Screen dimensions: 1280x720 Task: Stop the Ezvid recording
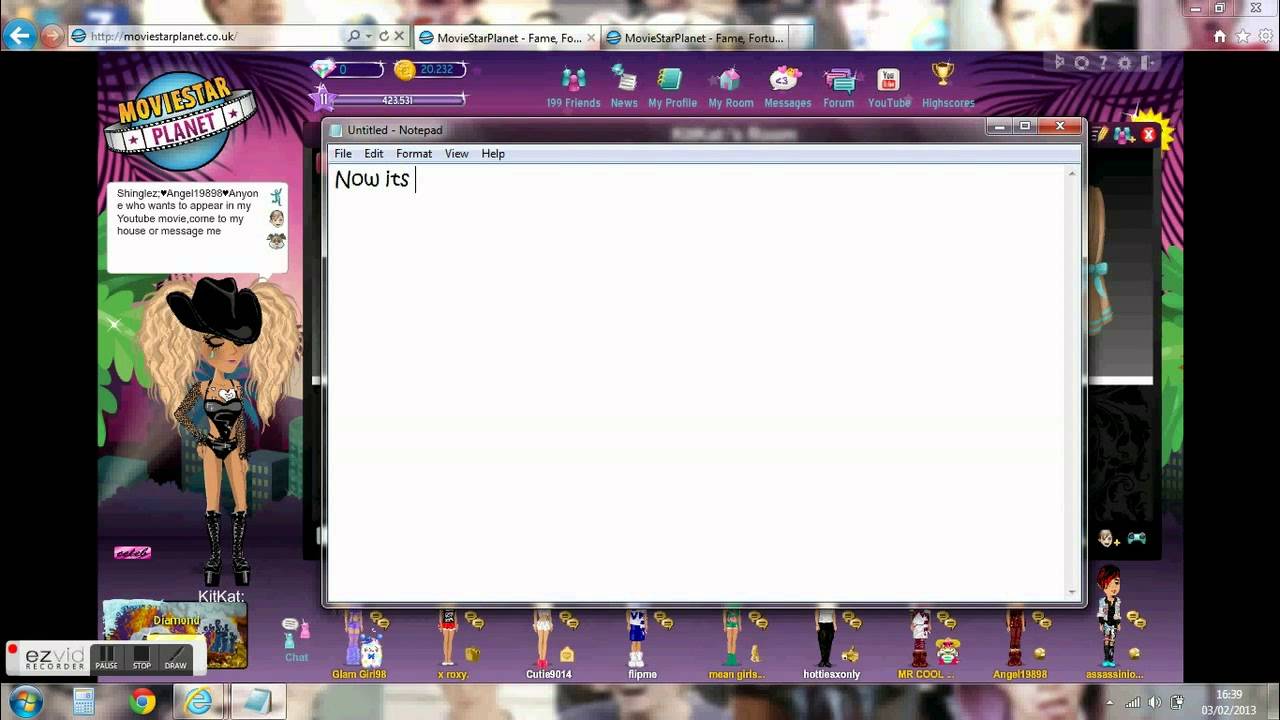pos(142,658)
